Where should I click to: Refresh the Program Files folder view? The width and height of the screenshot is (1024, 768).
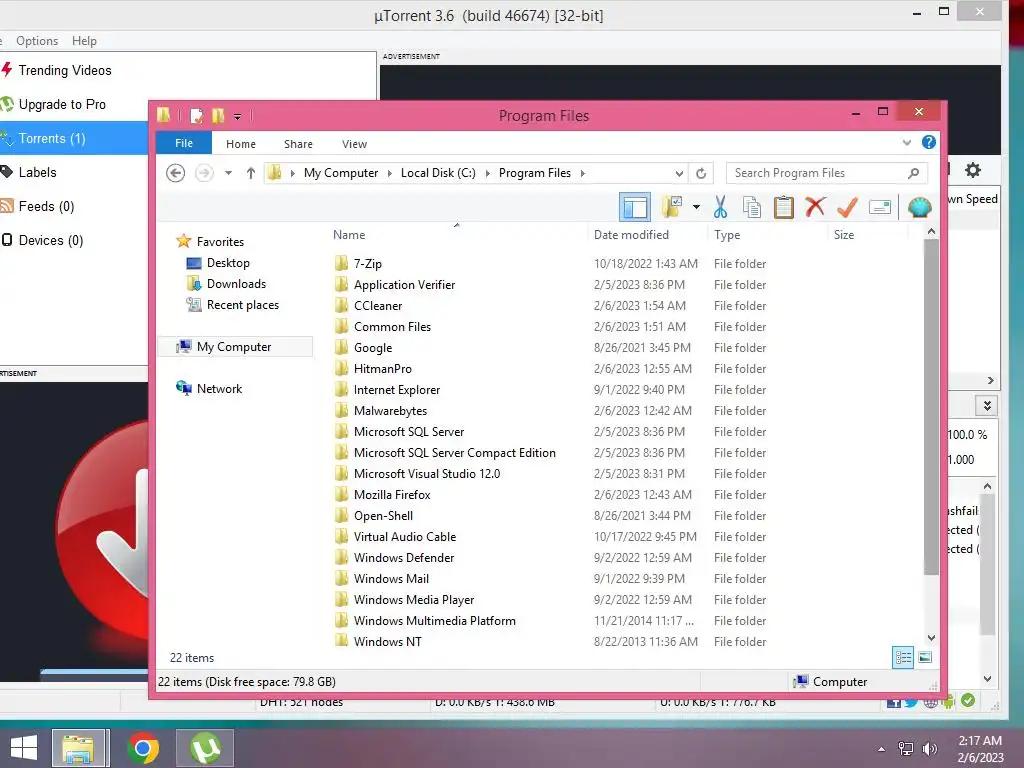[701, 173]
